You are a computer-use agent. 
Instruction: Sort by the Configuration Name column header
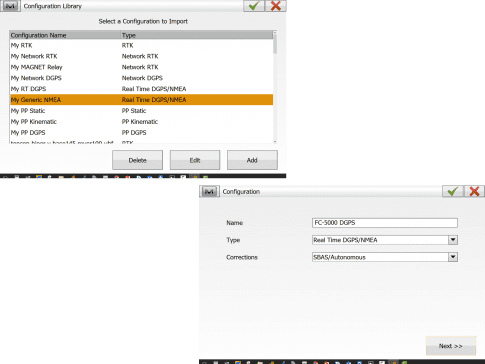[65, 35]
